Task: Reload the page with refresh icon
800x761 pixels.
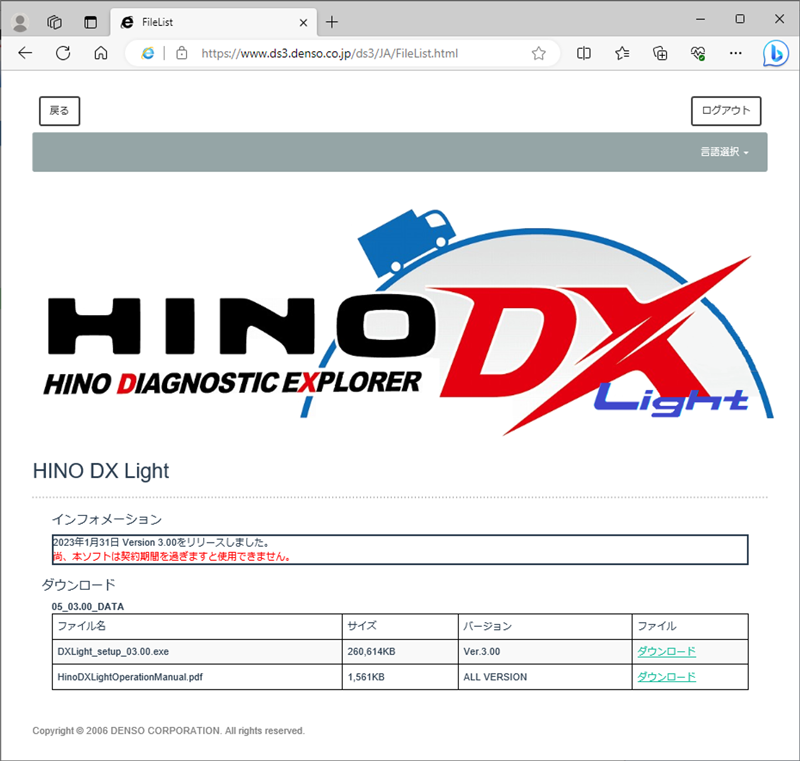Action: (63, 53)
